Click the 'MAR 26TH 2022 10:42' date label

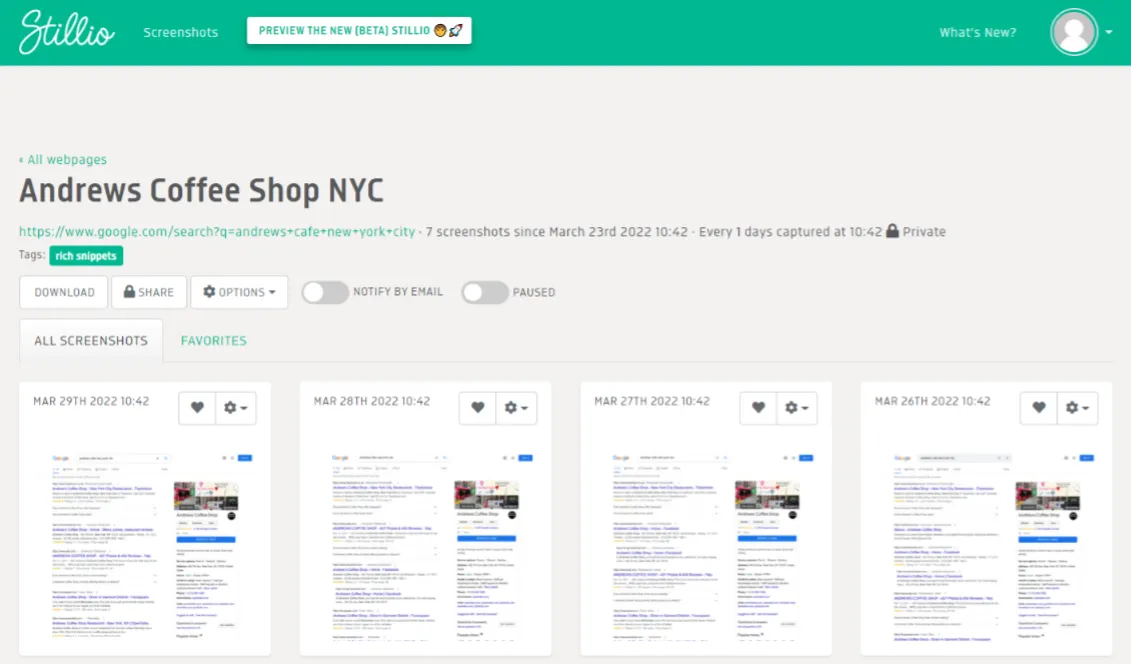click(933, 401)
